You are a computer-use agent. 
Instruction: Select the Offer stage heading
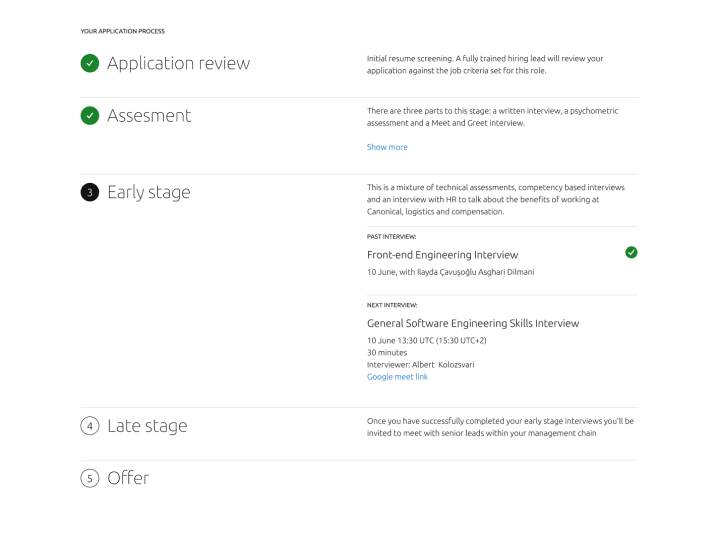128,478
